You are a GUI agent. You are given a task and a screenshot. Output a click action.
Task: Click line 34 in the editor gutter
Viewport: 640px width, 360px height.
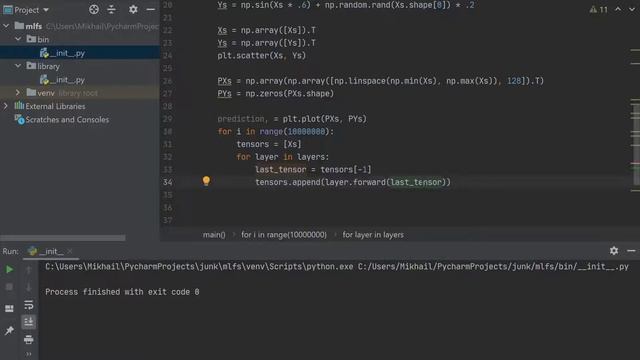(x=168, y=182)
